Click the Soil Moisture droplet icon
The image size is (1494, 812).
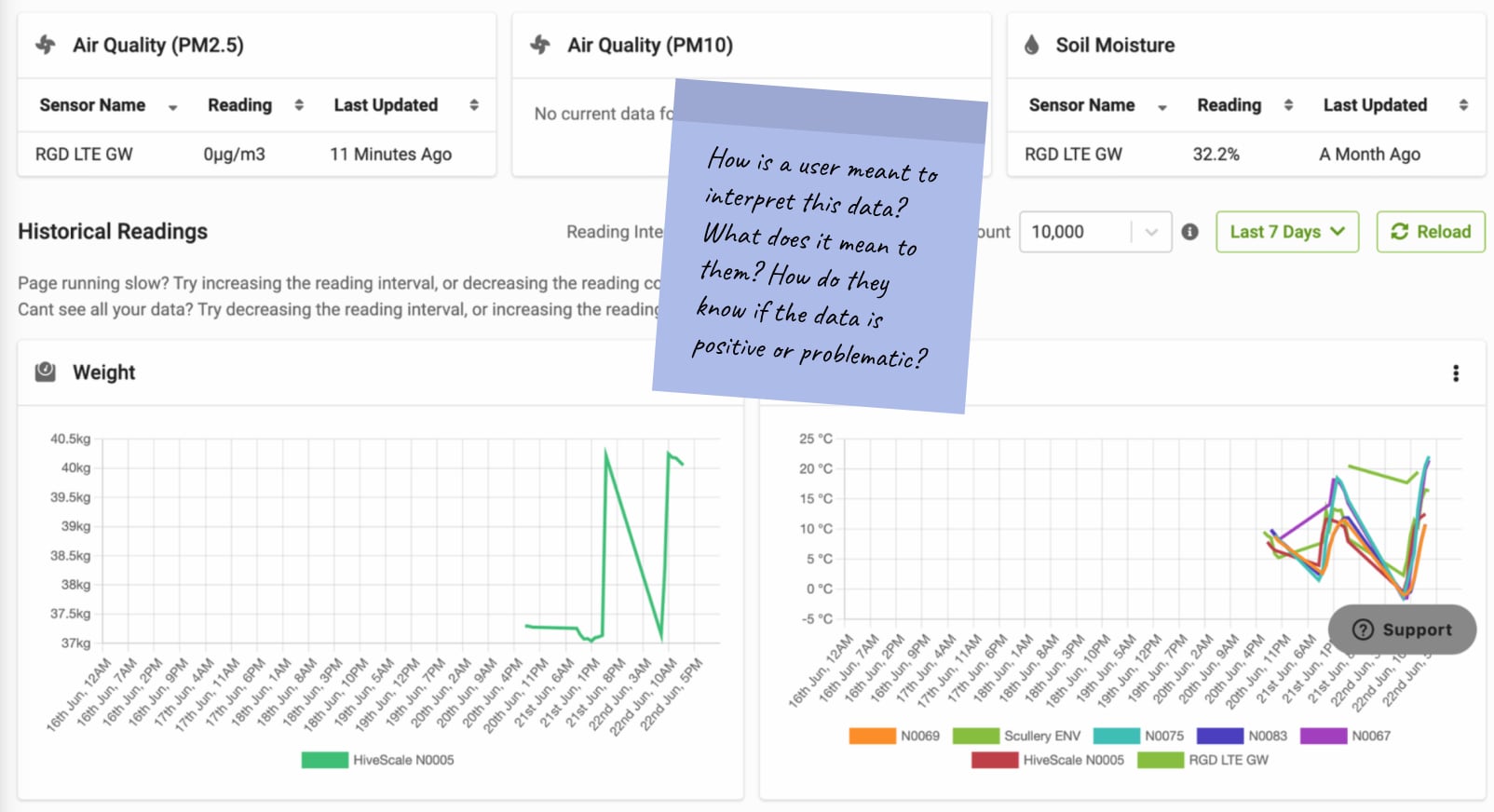[x=1032, y=45]
